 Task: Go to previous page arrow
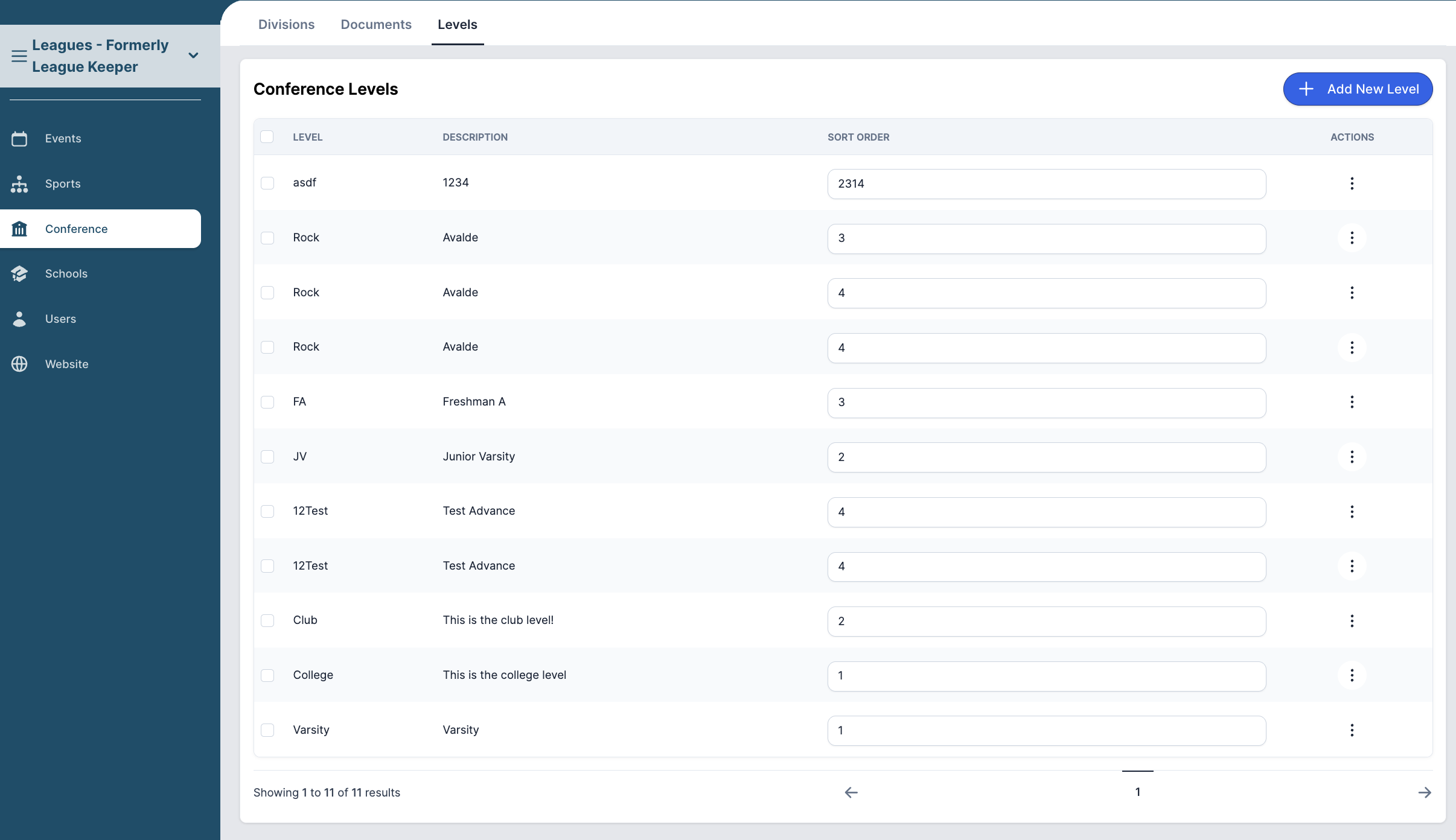point(851,792)
